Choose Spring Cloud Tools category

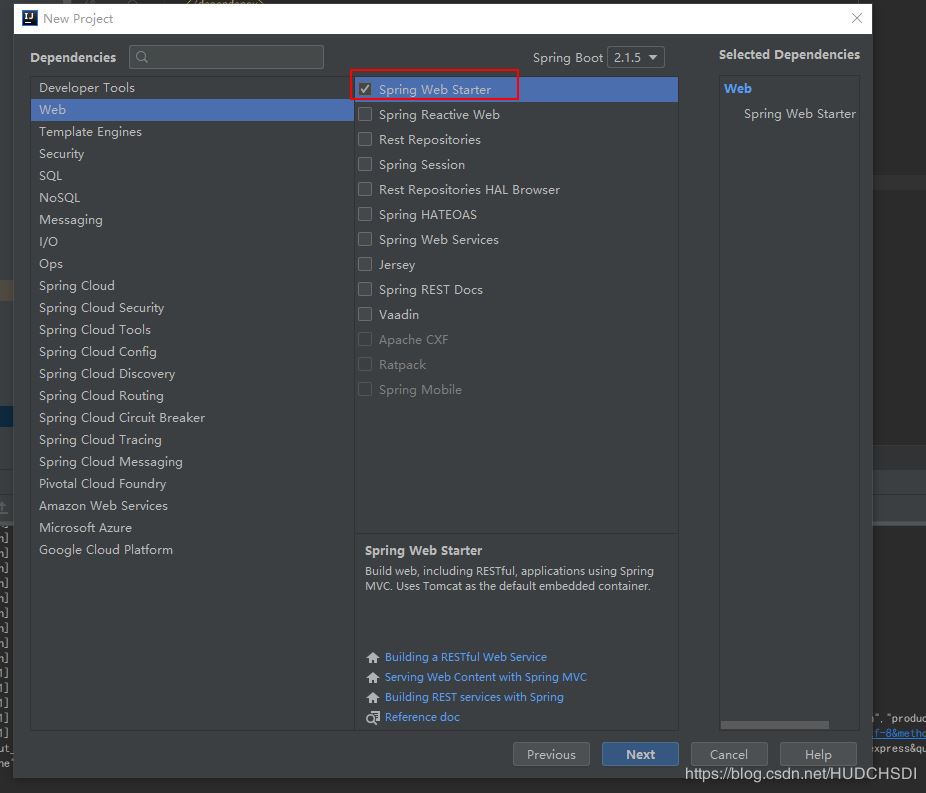point(192,329)
